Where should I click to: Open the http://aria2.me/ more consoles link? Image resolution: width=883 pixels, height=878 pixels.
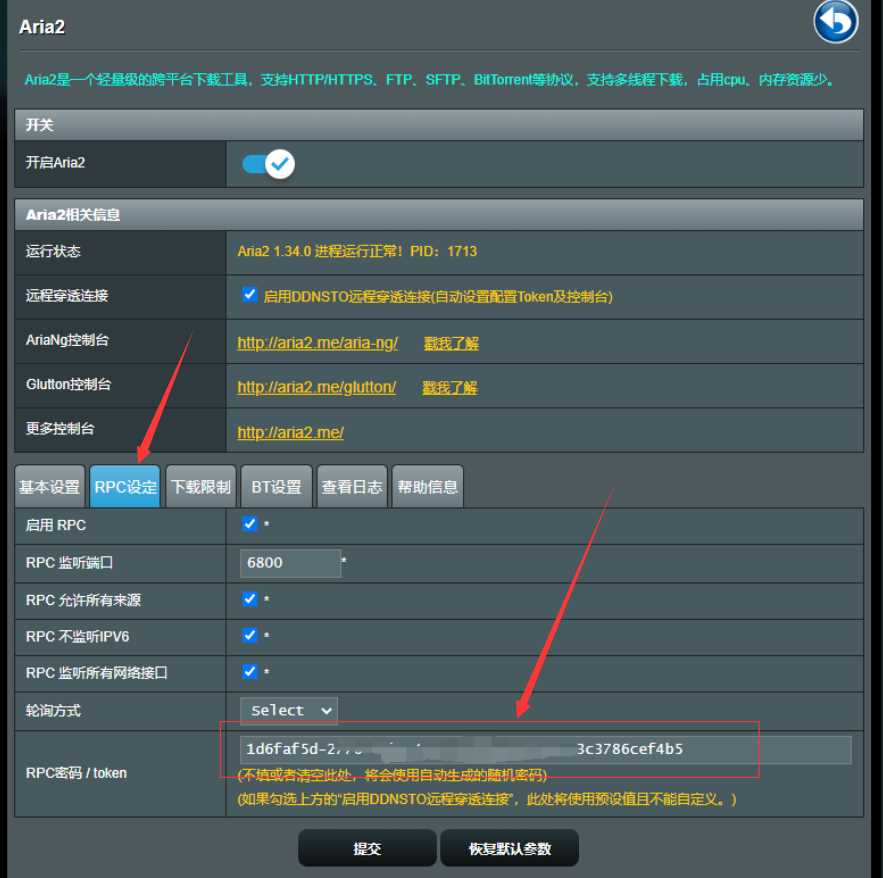(291, 433)
